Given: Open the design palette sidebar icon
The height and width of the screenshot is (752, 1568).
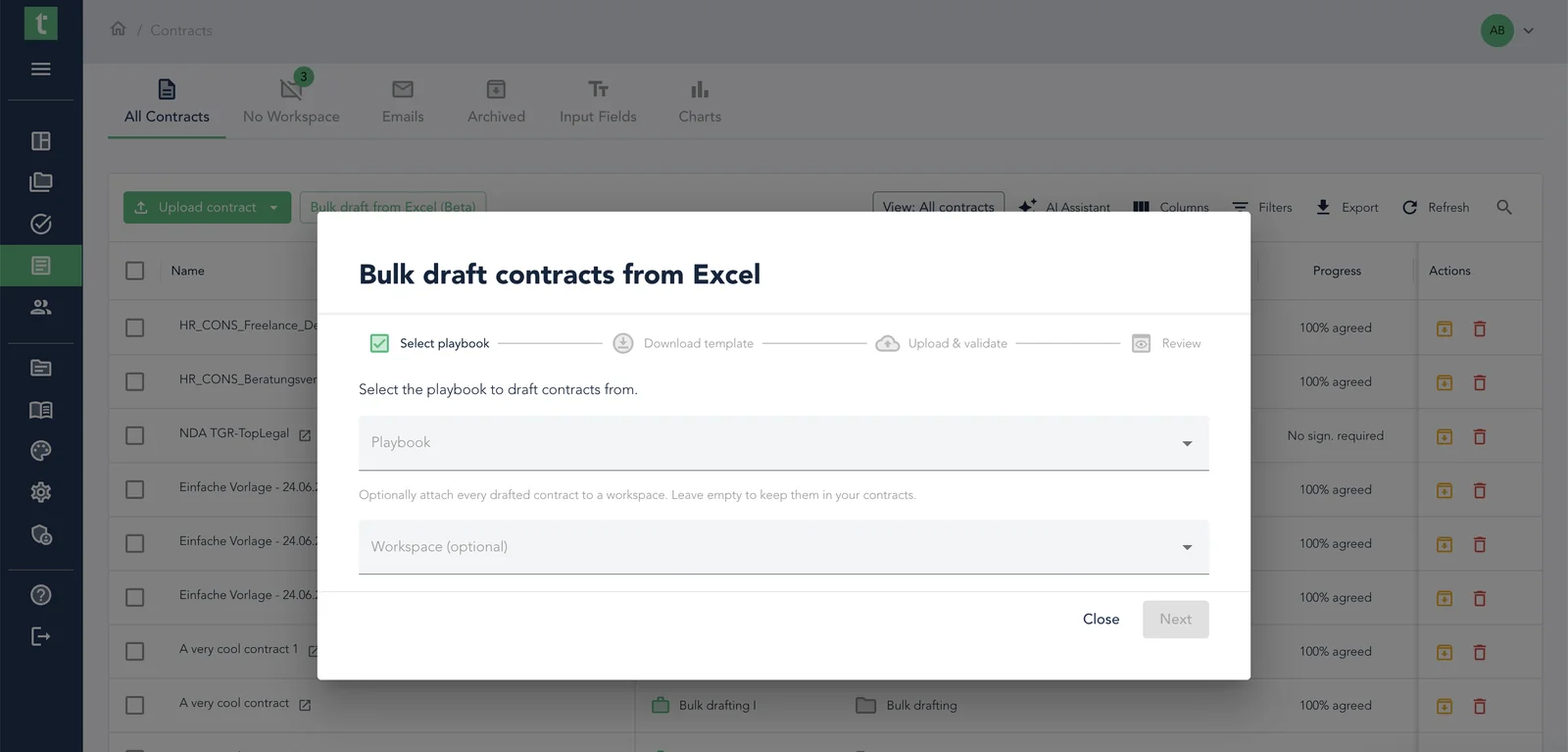Looking at the screenshot, I should [40, 451].
